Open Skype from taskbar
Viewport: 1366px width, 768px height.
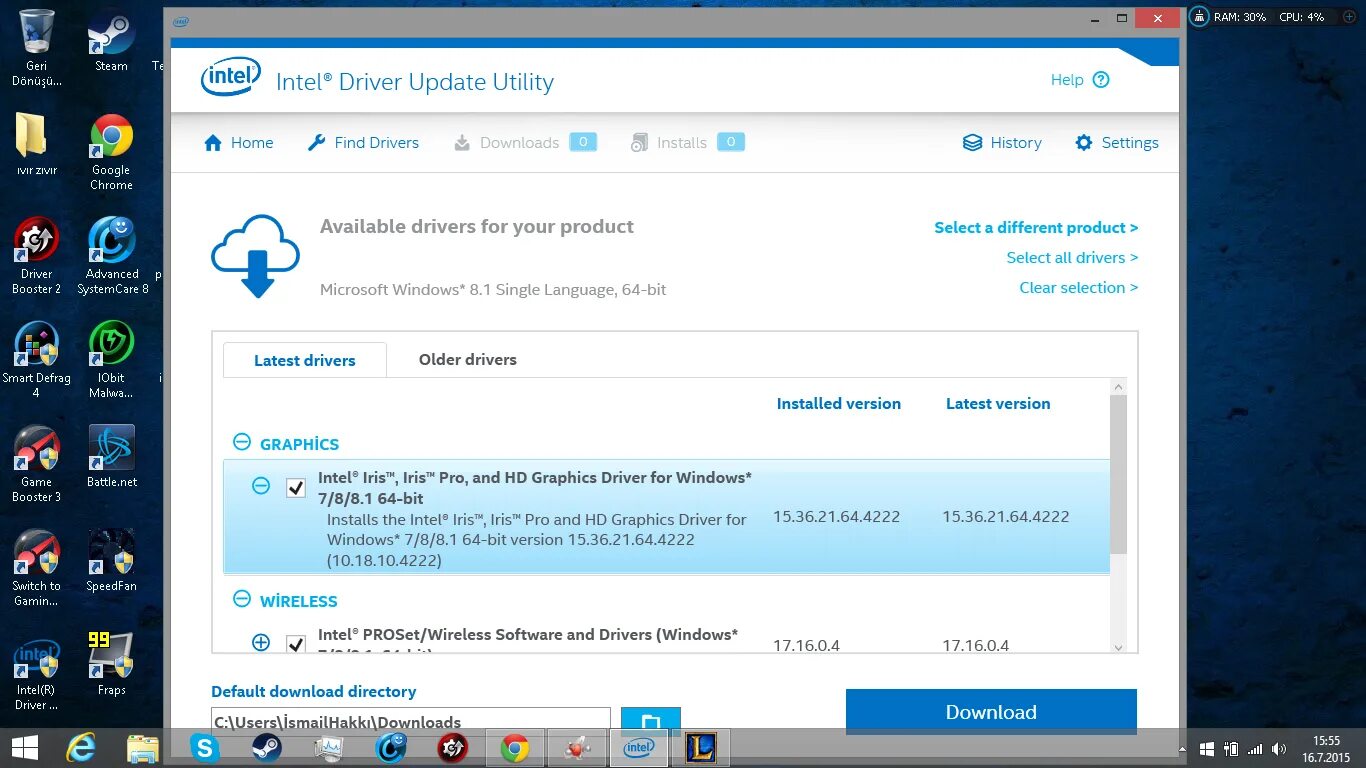point(205,748)
